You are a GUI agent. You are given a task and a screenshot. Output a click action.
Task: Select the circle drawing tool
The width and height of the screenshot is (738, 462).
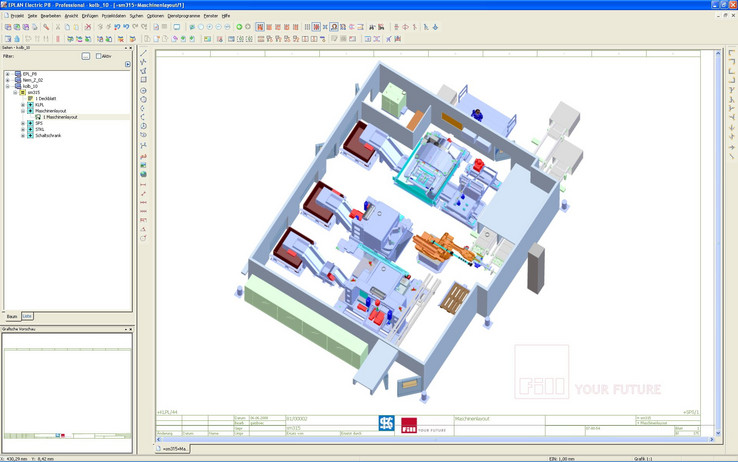[x=144, y=91]
